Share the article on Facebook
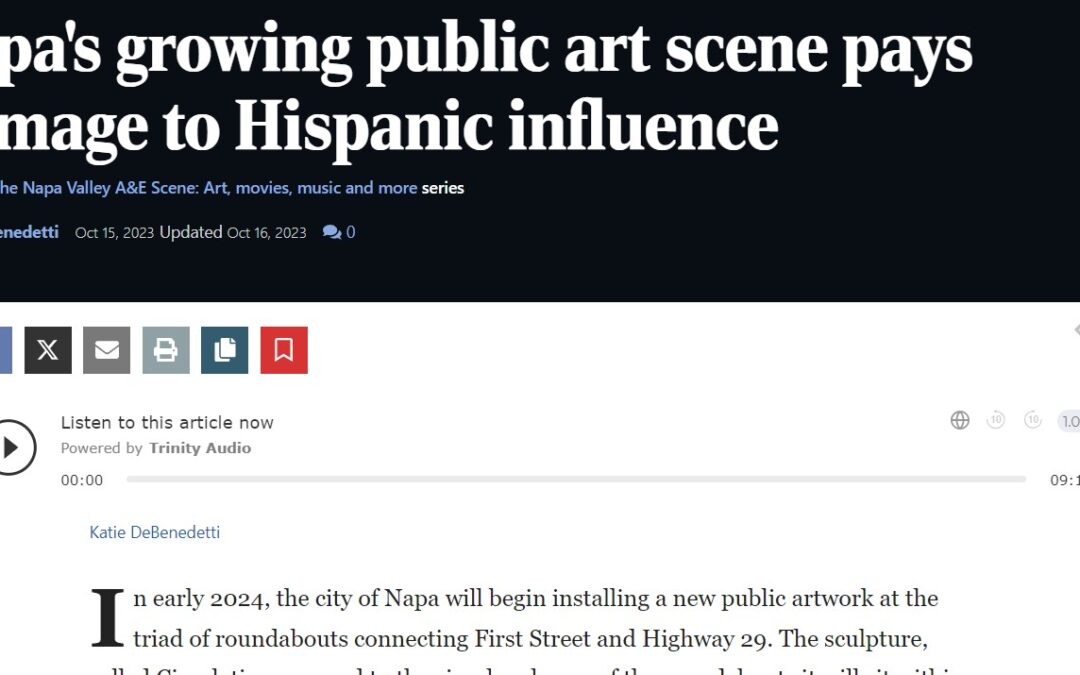Image resolution: width=1080 pixels, height=675 pixels. click(6, 351)
